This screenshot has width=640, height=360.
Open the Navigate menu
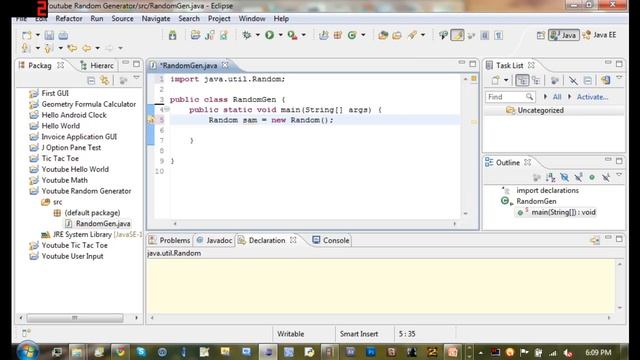point(156,19)
